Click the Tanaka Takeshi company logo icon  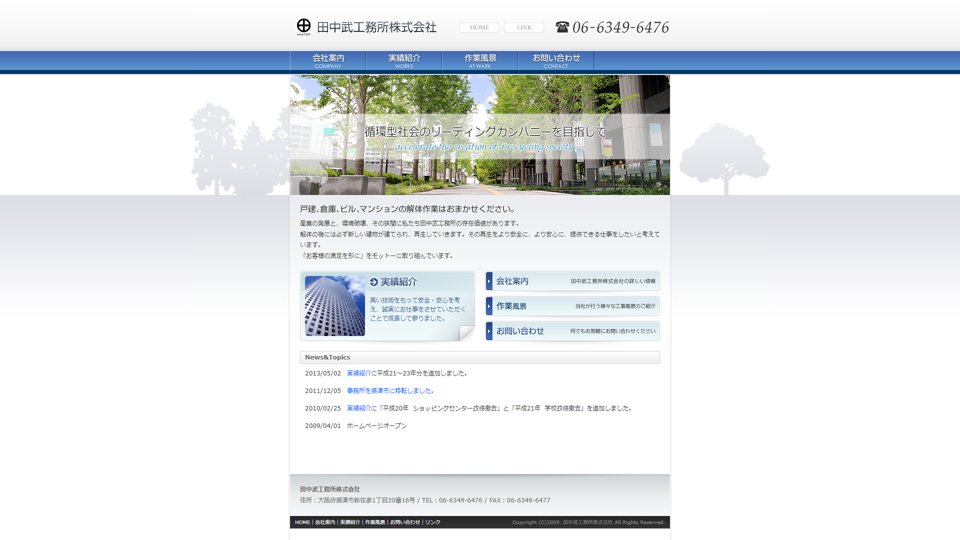(x=304, y=26)
